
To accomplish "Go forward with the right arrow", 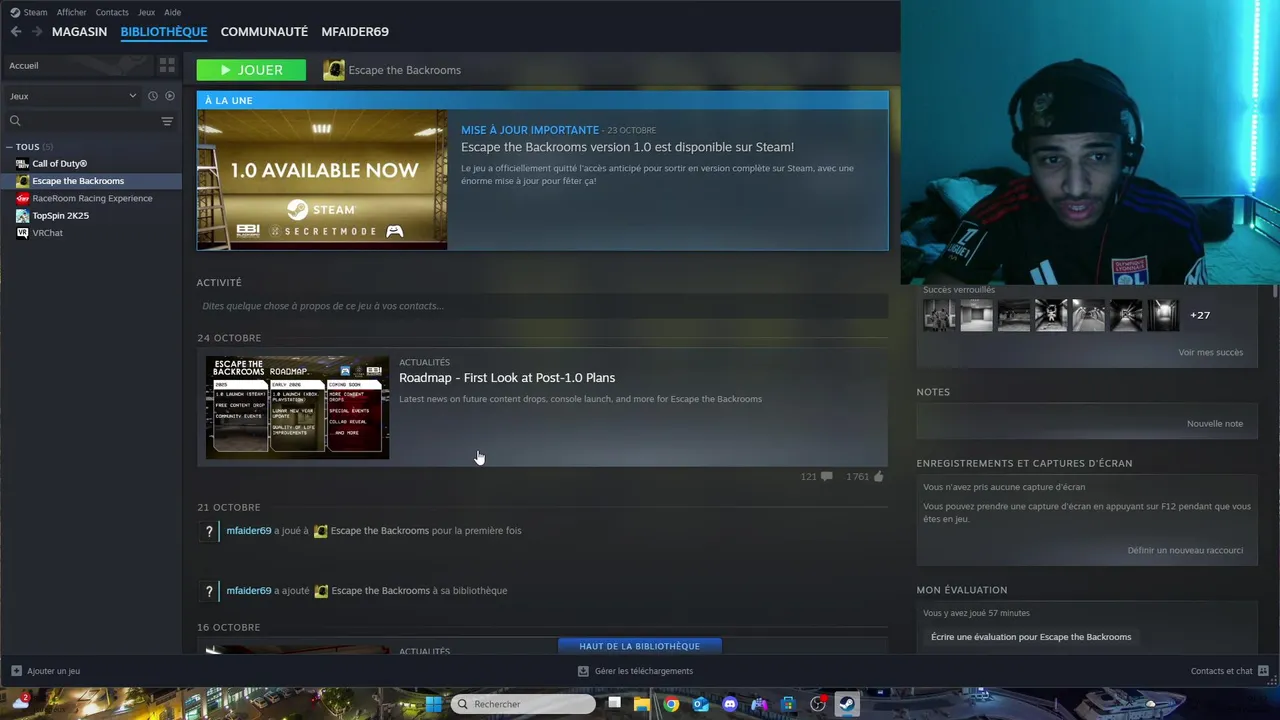I will point(37,32).
